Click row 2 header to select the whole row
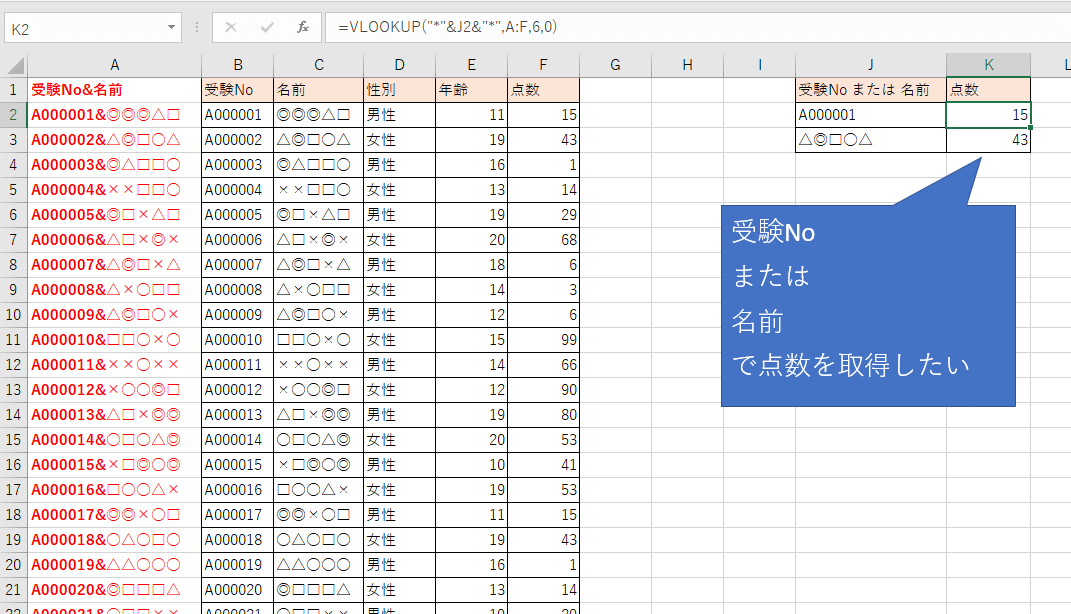Viewport: 1071px width, 614px height. tap(13, 114)
